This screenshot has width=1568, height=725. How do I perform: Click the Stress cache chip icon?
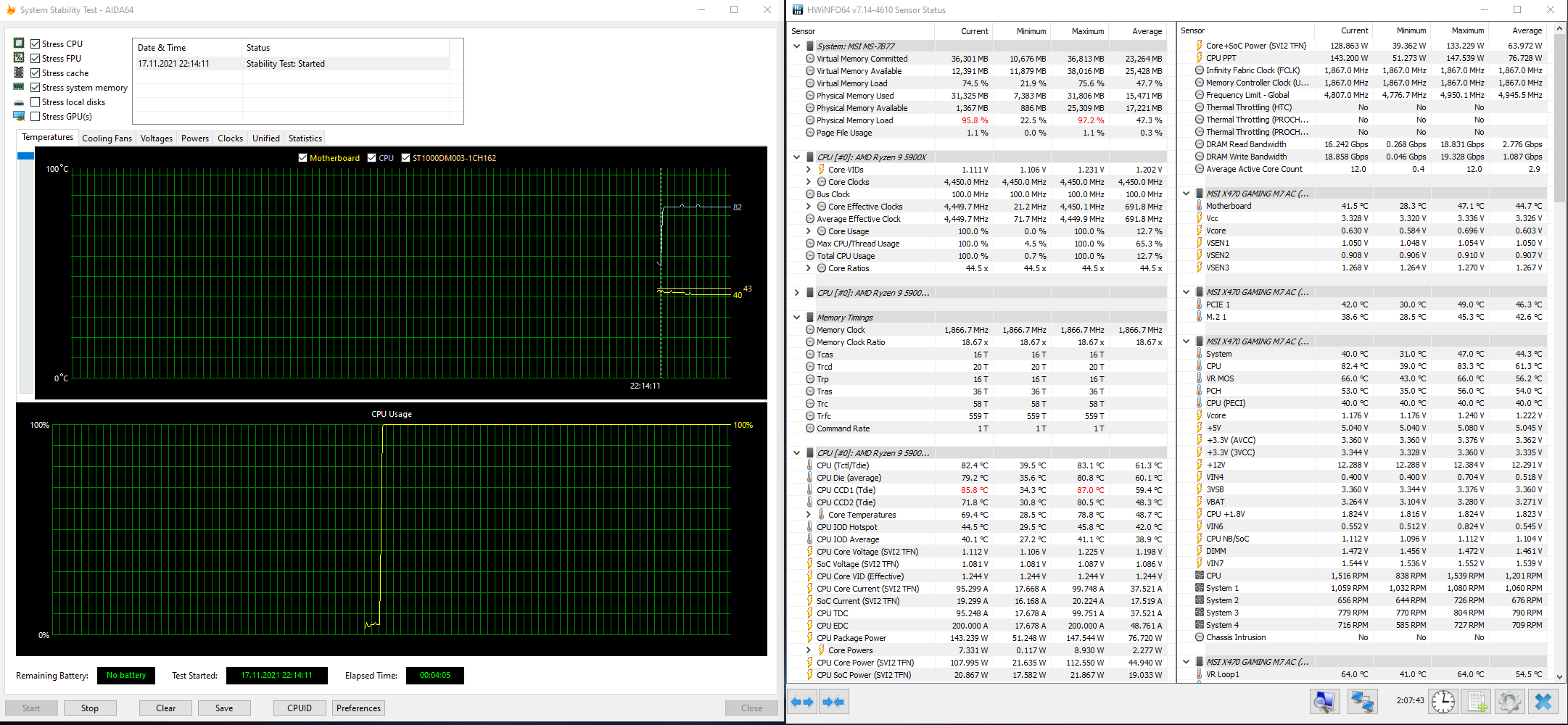coord(19,72)
